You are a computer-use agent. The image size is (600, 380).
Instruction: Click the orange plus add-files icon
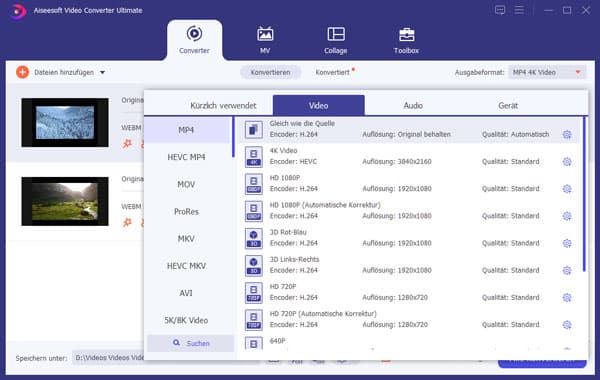coord(23,72)
